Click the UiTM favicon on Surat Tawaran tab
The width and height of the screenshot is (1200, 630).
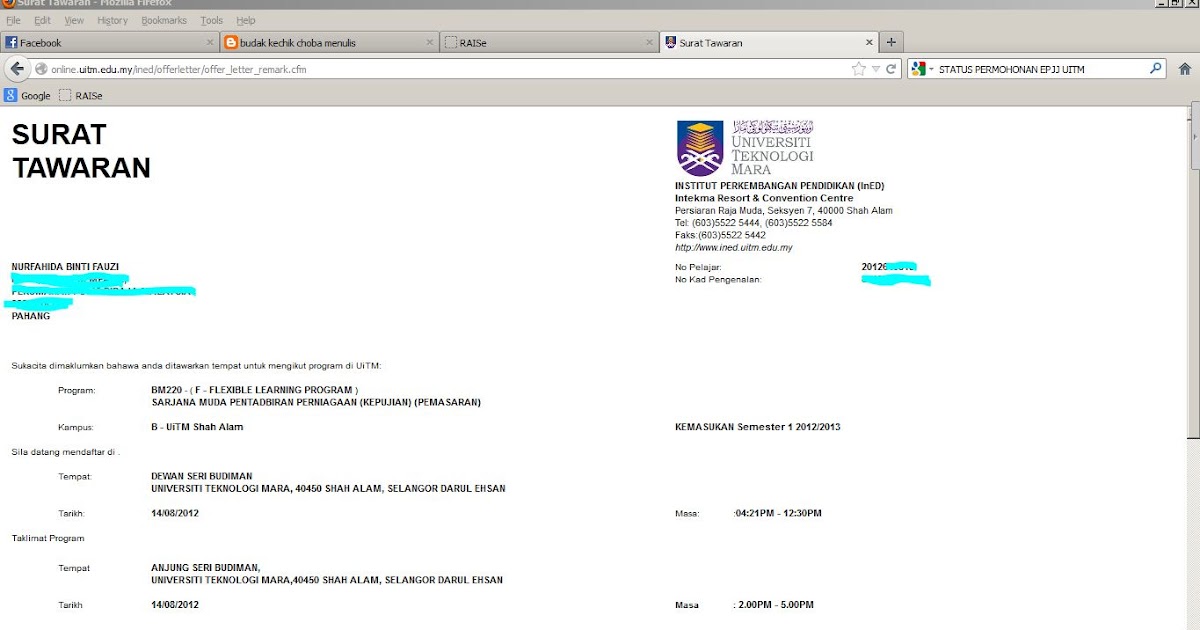point(670,43)
